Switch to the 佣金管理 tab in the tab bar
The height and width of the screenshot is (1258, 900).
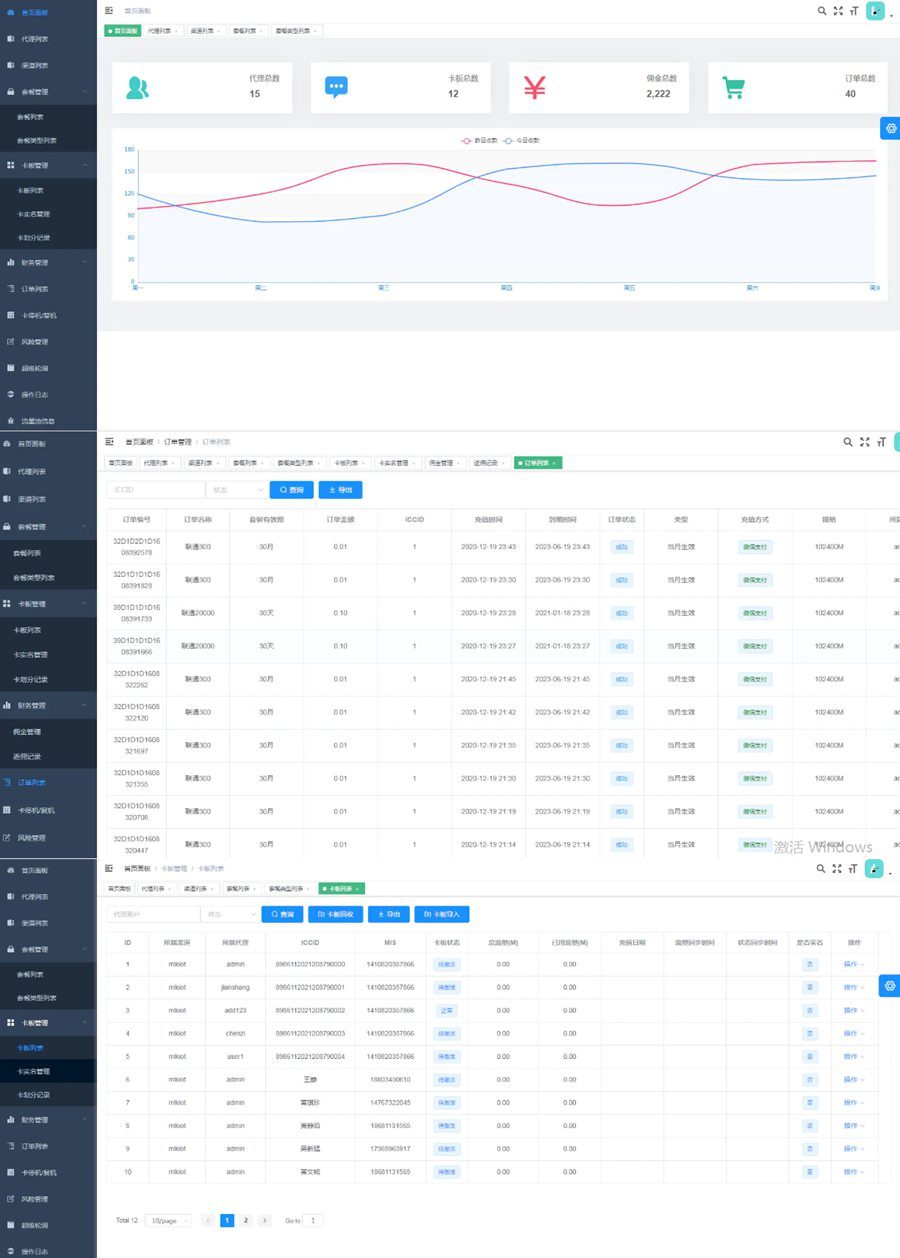443,463
